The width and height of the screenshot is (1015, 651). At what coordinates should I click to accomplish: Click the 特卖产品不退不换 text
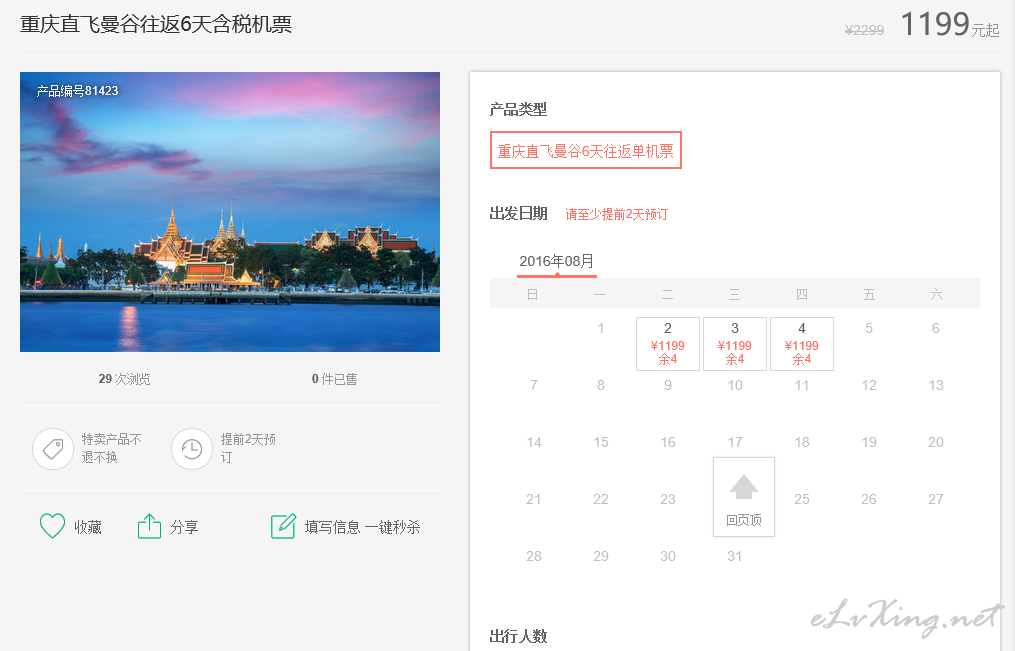click(111, 448)
